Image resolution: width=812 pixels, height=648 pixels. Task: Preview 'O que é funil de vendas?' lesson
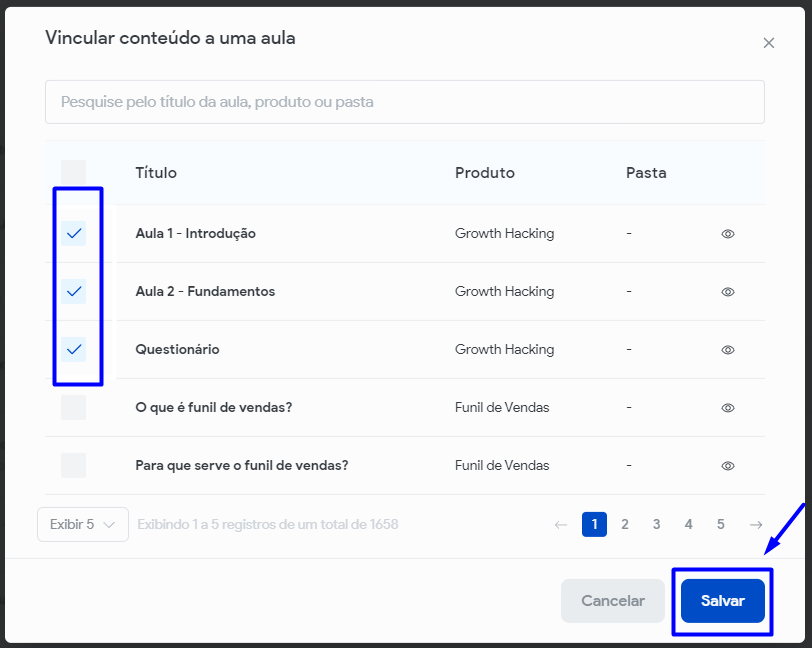(x=728, y=408)
